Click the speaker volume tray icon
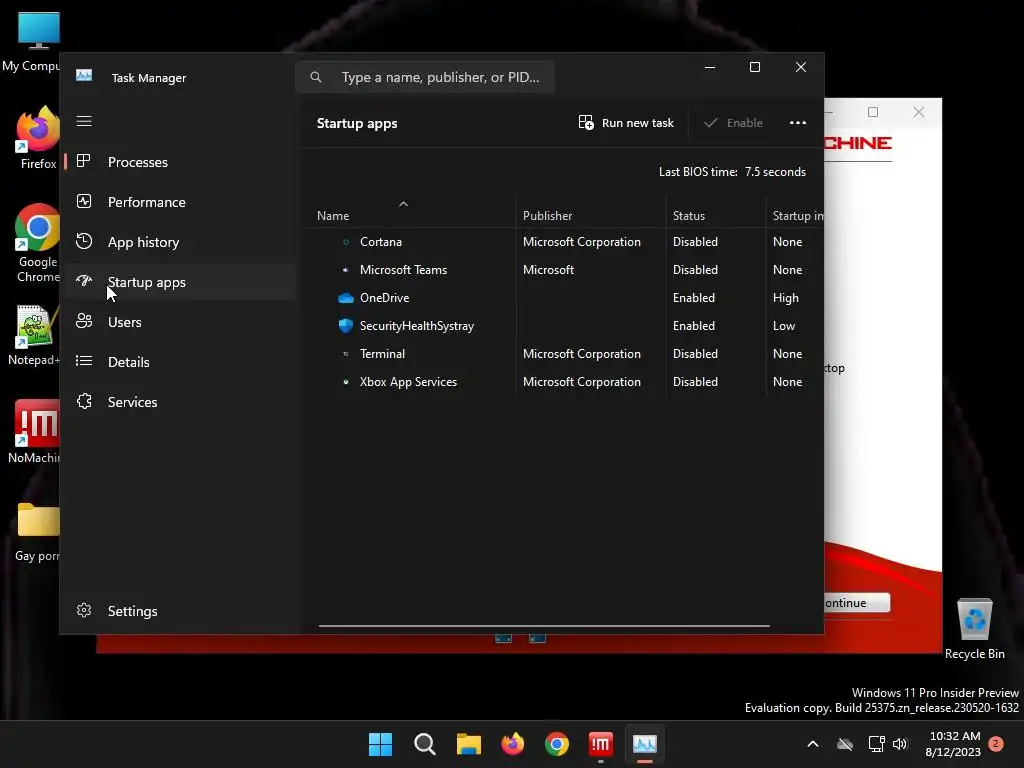Screen dimensions: 1024x768 click(x=900, y=744)
